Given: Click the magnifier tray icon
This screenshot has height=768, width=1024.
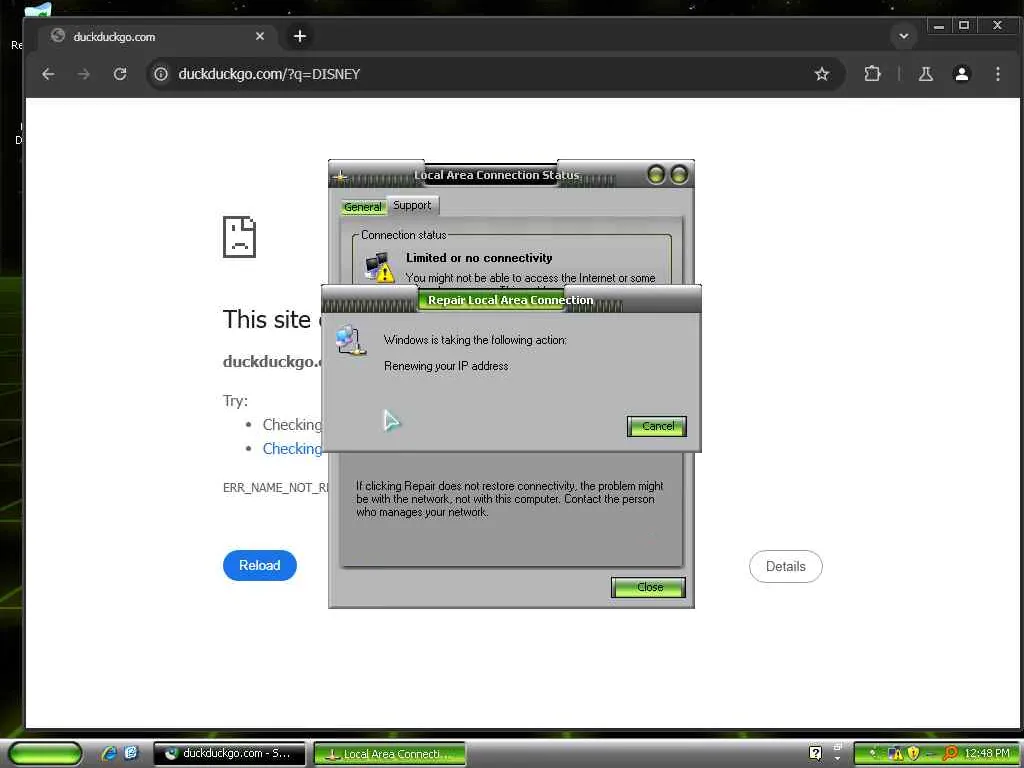Looking at the screenshot, I should coord(950,754).
